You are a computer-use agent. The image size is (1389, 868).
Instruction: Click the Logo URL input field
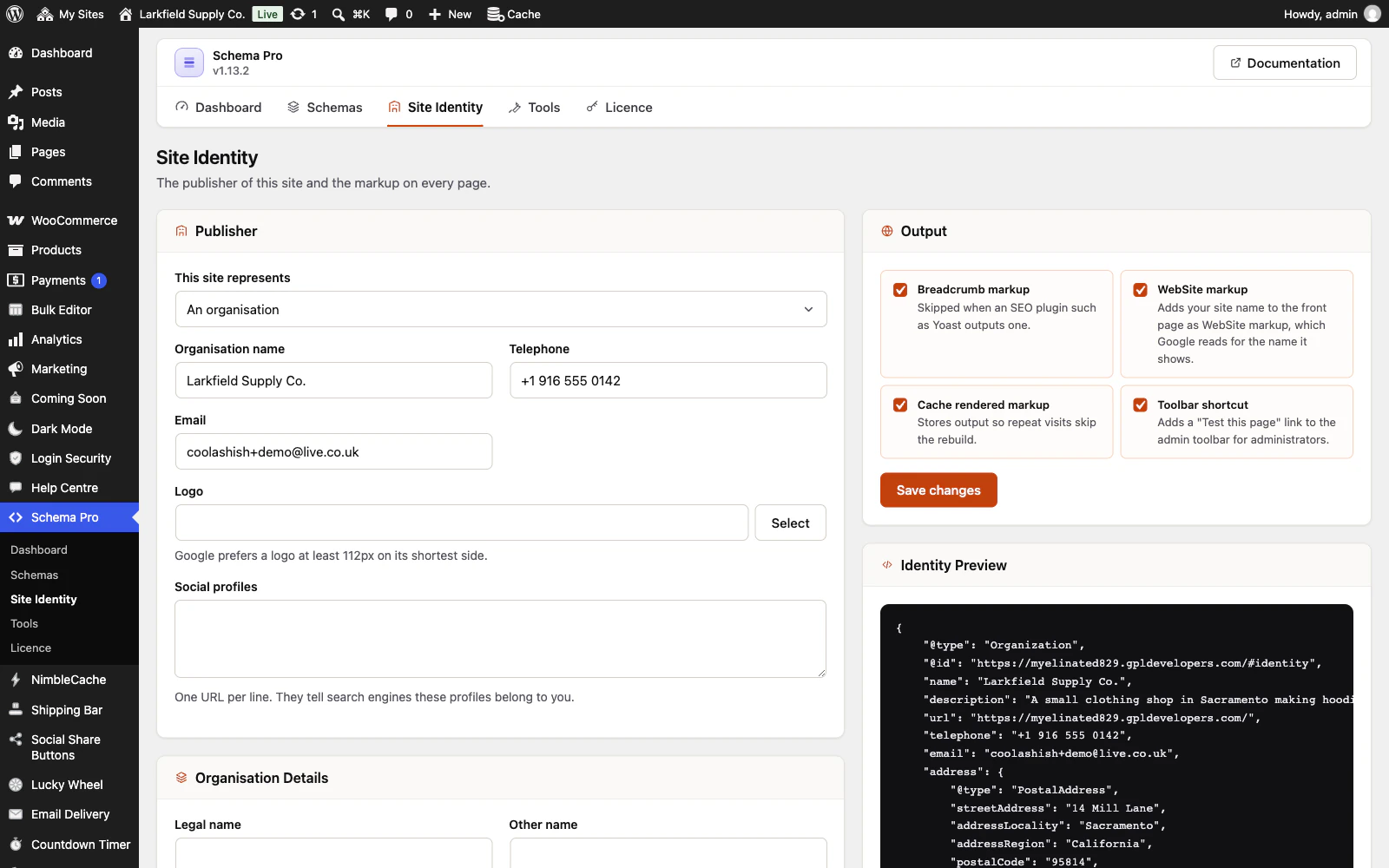pos(462,523)
